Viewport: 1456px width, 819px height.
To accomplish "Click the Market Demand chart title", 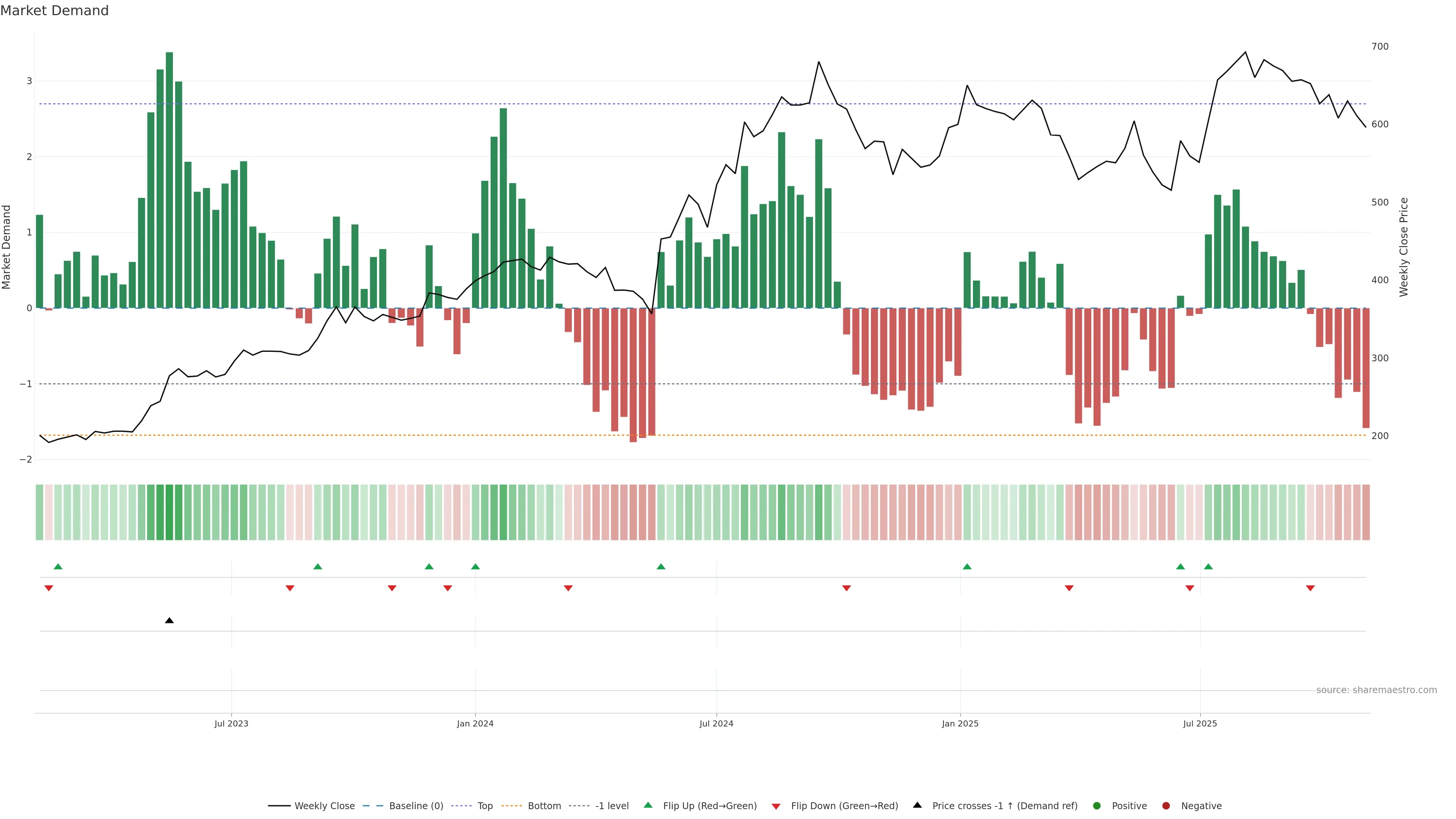I will [54, 11].
